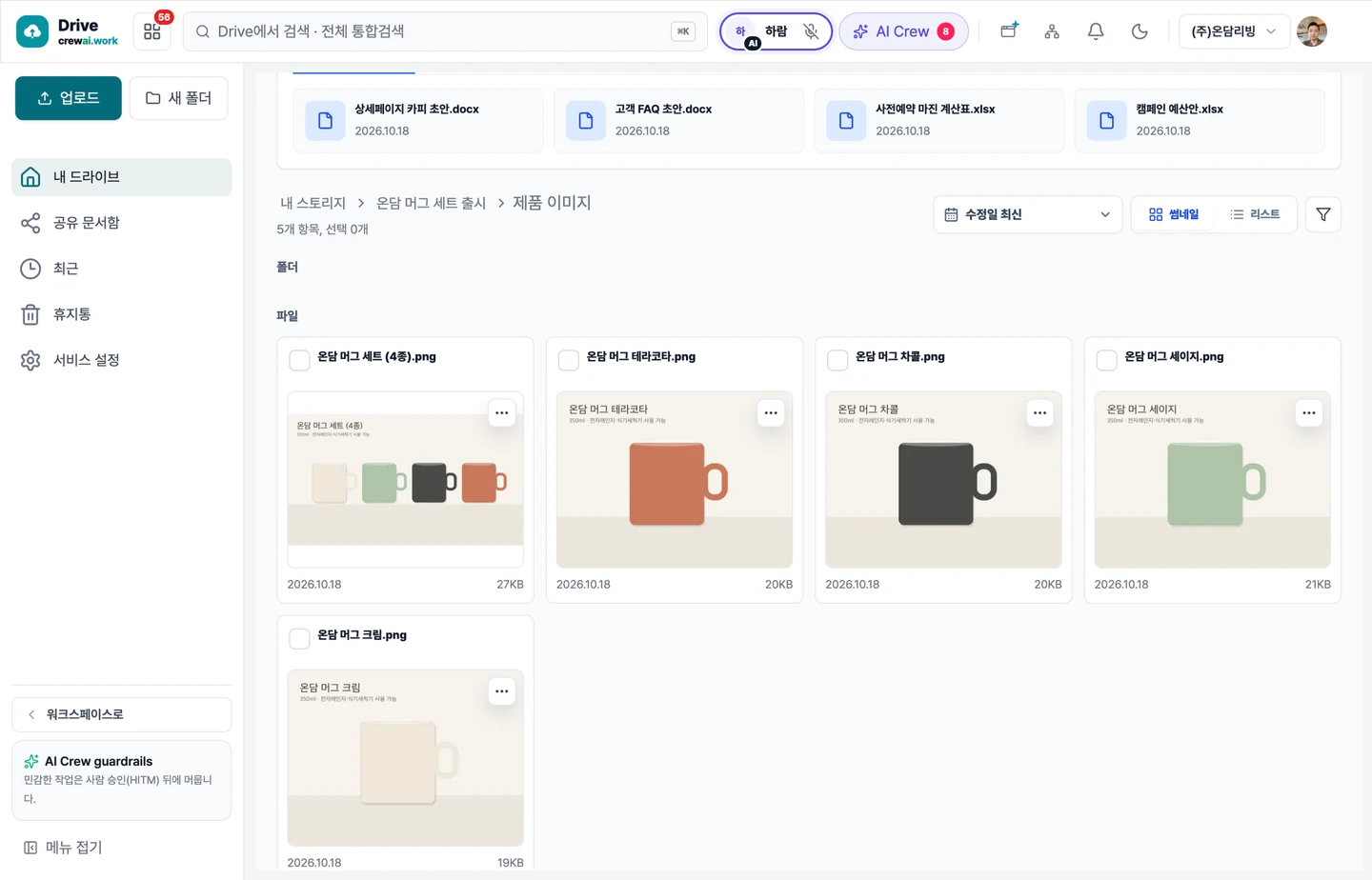Open the filter funnel icon
The height and width of the screenshot is (880, 1372).
click(x=1323, y=214)
